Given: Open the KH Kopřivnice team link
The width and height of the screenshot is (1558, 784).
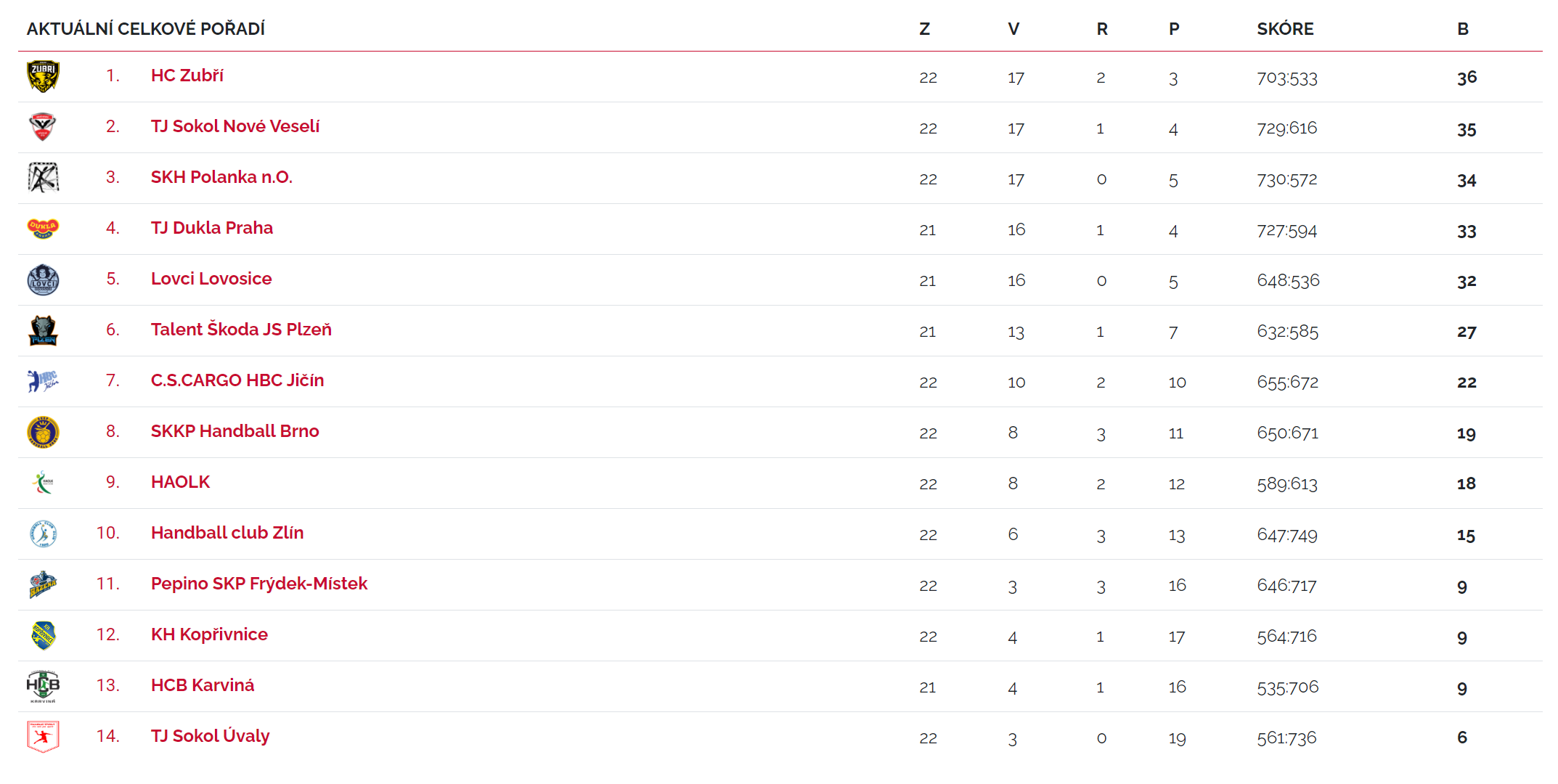Looking at the screenshot, I should pos(209,634).
